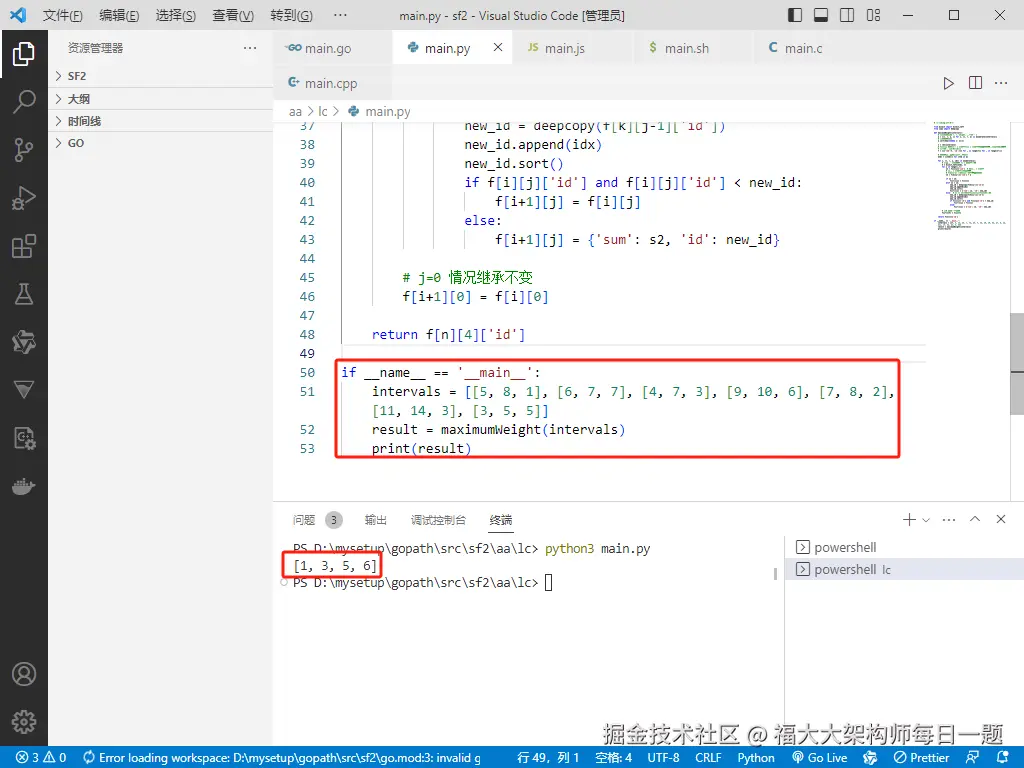Expand the SF2 folder section
The image size is (1024, 768).
pyautogui.click(x=161, y=76)
